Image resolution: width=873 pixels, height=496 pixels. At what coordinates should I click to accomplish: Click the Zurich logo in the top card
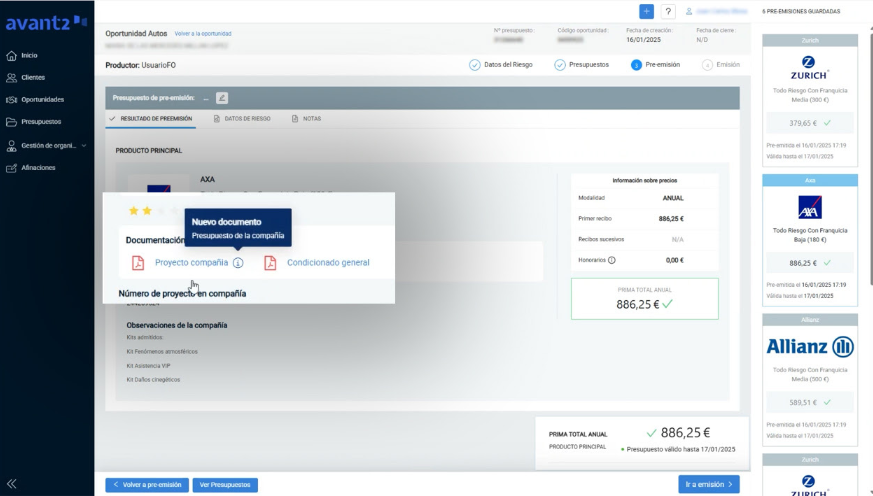(809, 68)
